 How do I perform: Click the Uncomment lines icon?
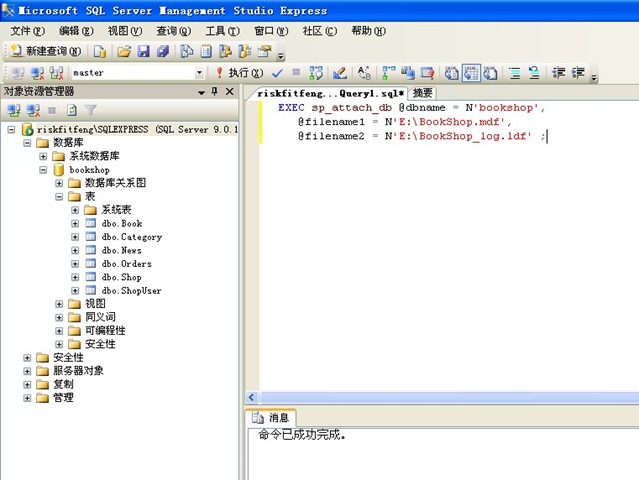point(534,73)
